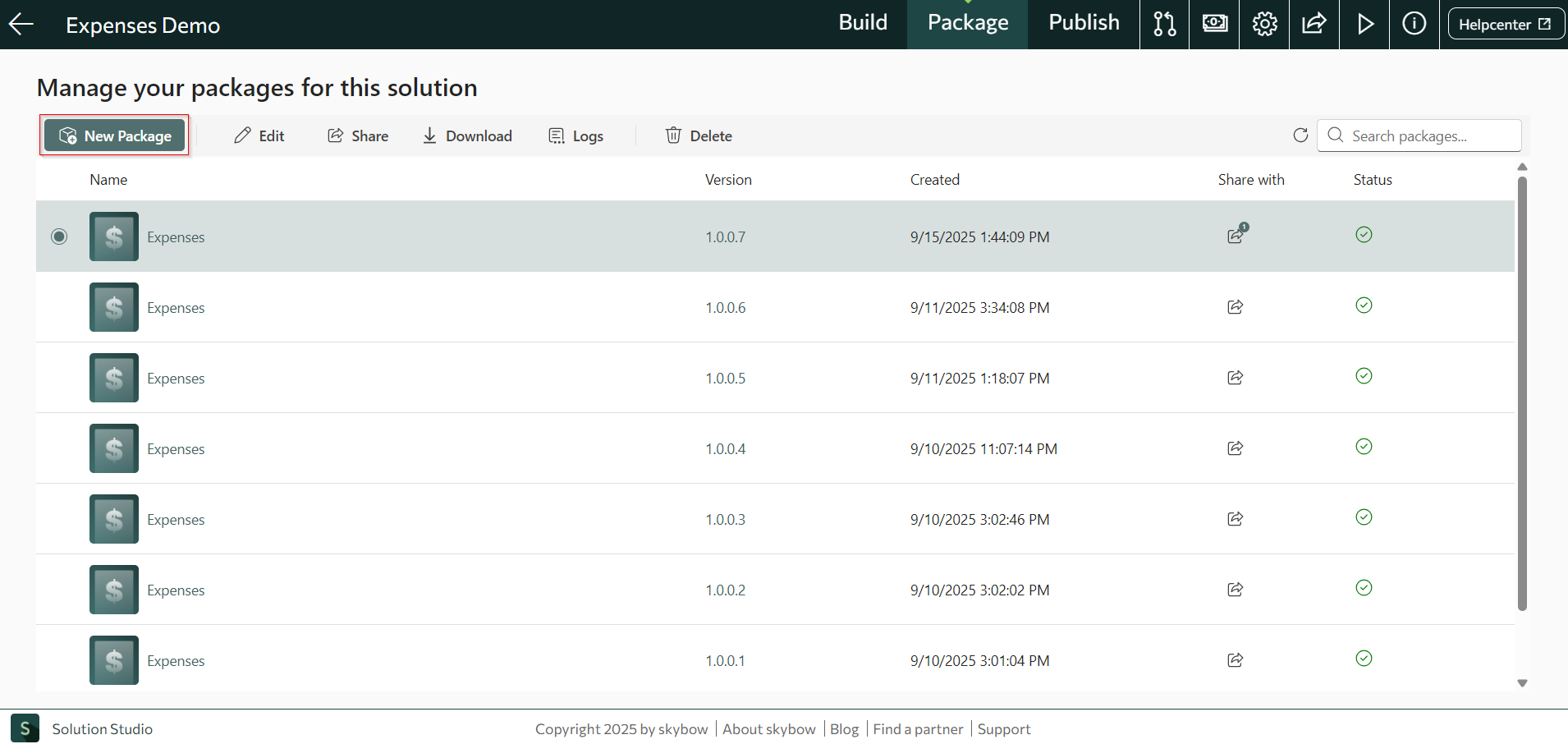Click the run play icon in header
1568x744 pixels.
point(1364,25)
